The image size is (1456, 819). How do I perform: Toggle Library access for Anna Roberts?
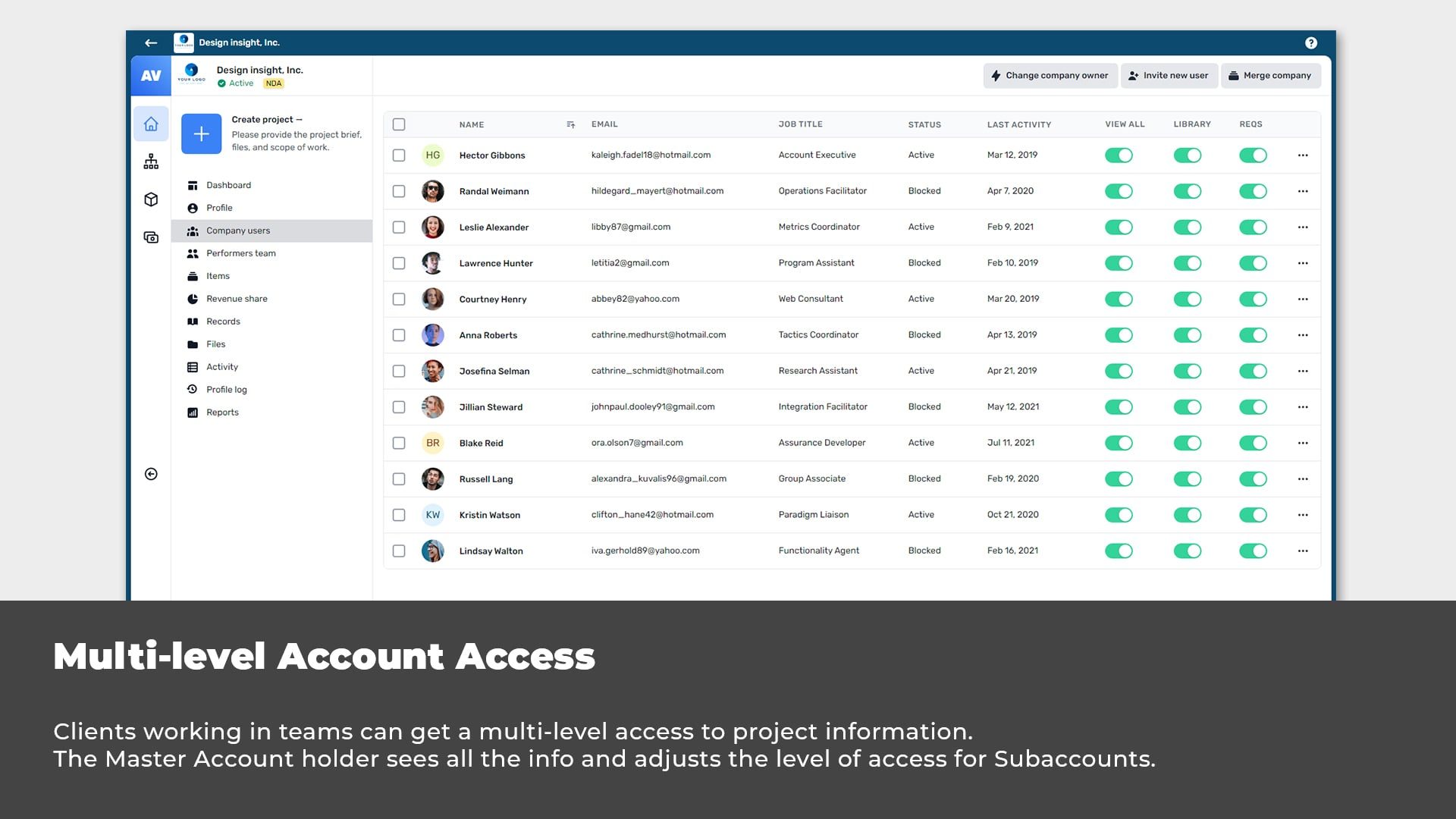pos(1188,335)
